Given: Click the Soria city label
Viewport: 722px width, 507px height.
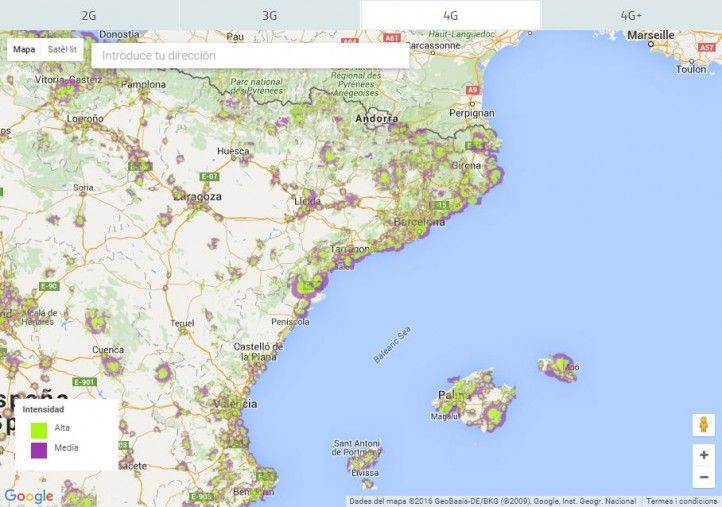Looking at the screenshot, I should point(83,187).
